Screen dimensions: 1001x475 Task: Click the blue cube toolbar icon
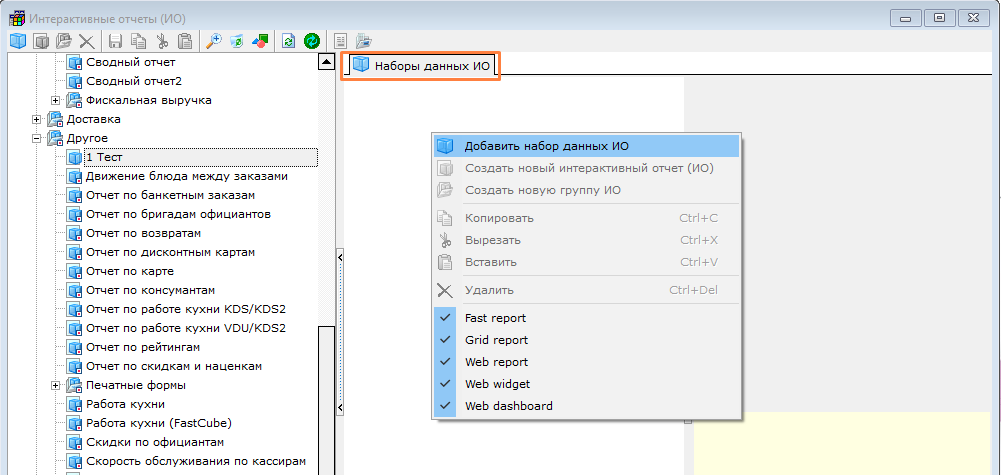point(18,41)
